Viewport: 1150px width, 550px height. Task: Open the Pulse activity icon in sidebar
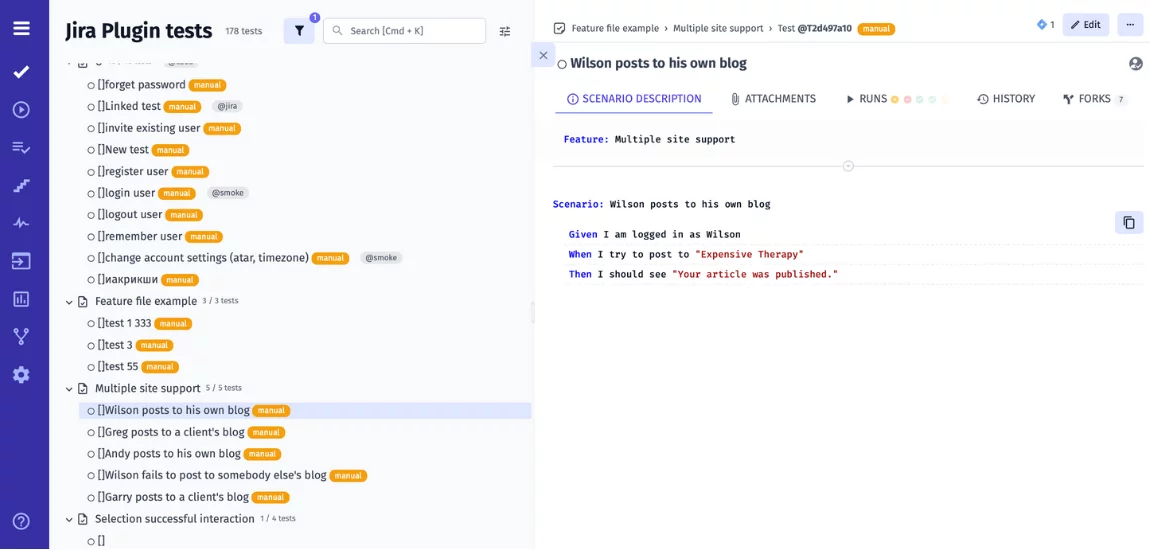(x=21, y=223)
